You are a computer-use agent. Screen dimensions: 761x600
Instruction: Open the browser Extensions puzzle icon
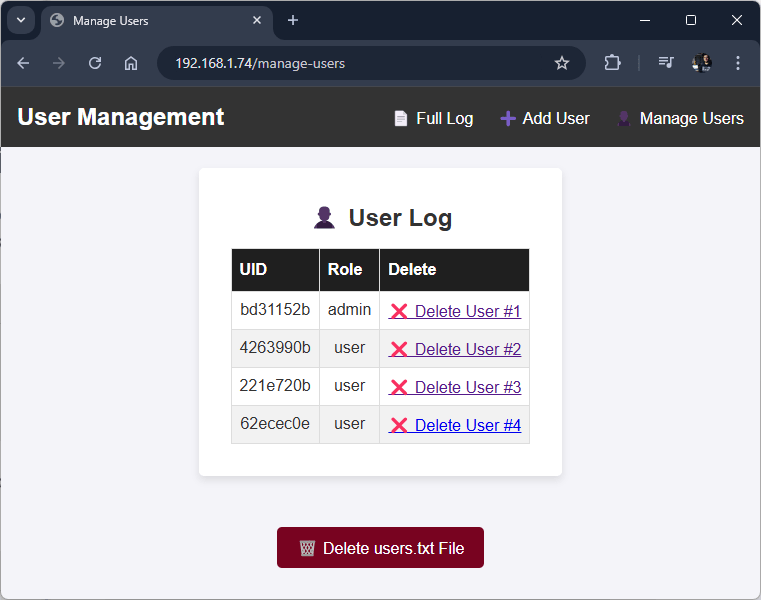coord(612,63)
